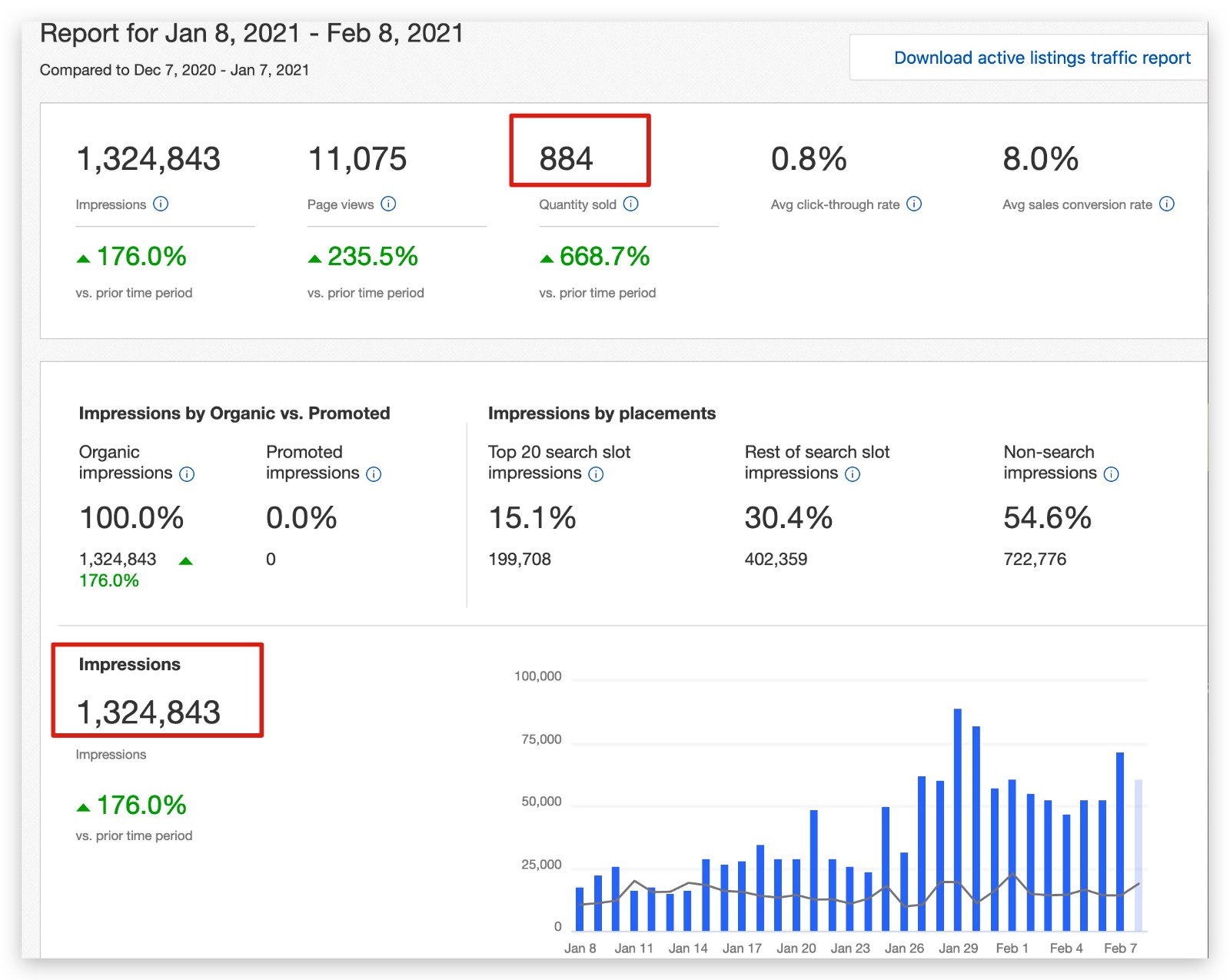The image size is (1230, 980).
Task: Open the Quantity sold info tooltip icon
Action: point(630,204)
